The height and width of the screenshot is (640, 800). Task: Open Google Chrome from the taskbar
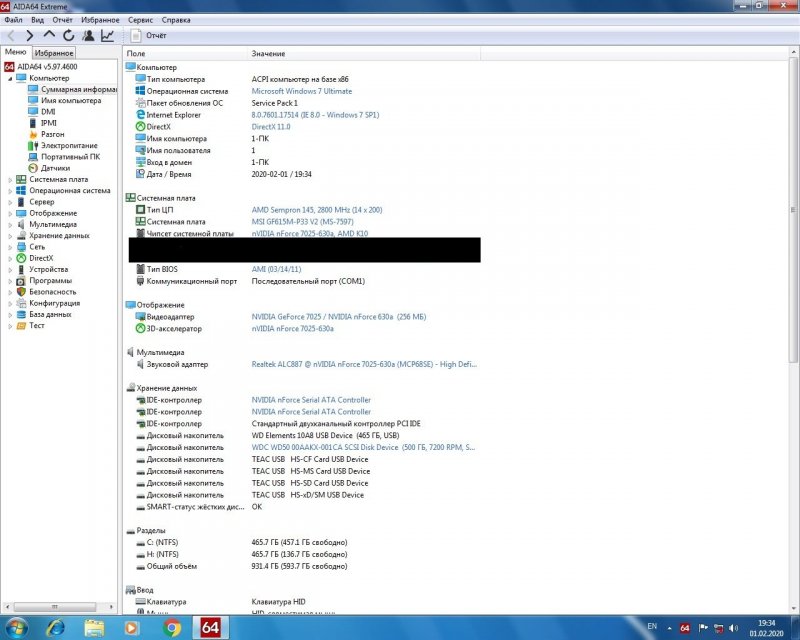[x=172, y=627]
